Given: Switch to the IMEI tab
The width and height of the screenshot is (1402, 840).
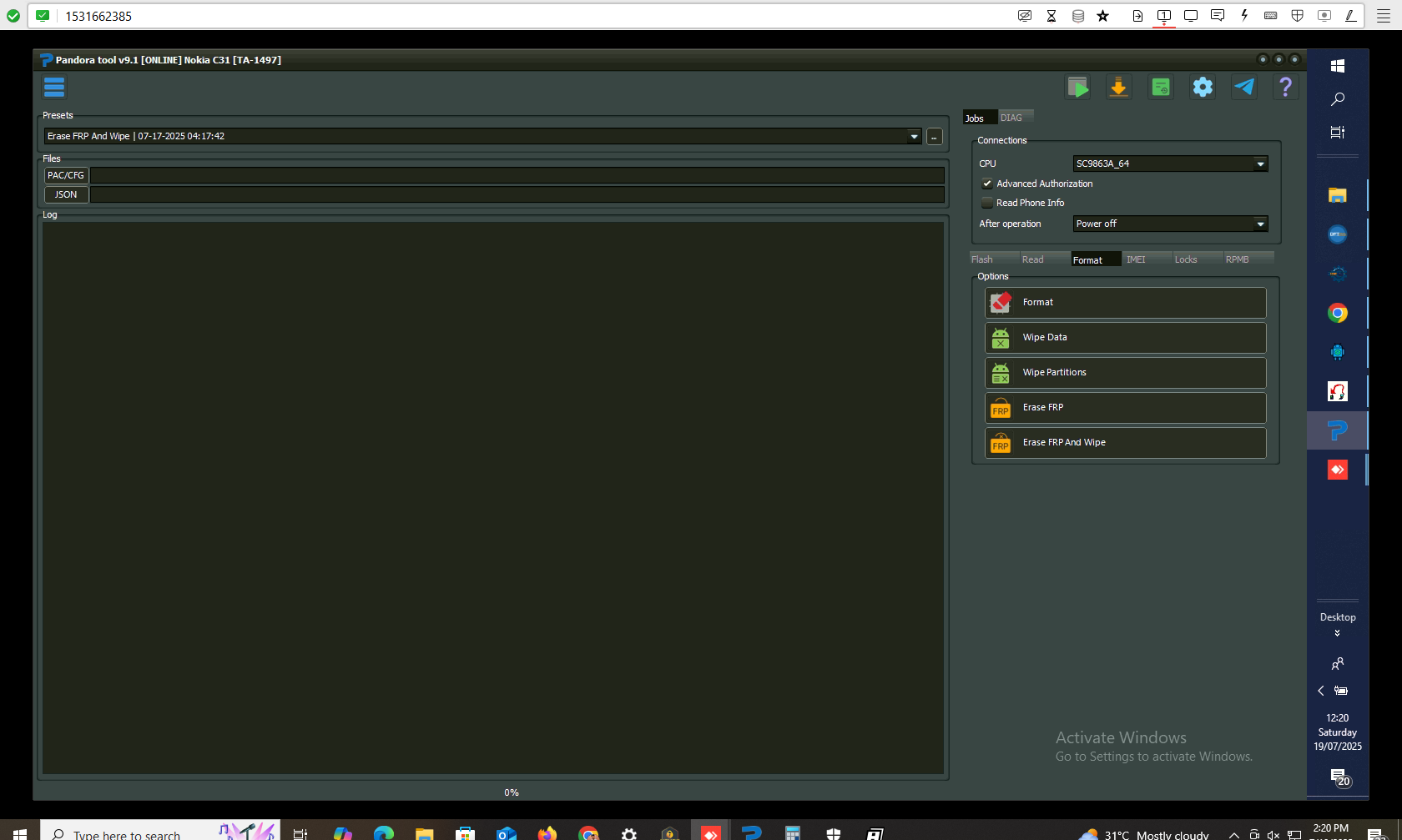Looking at the screenshot, I should [x=1147, y=259].
